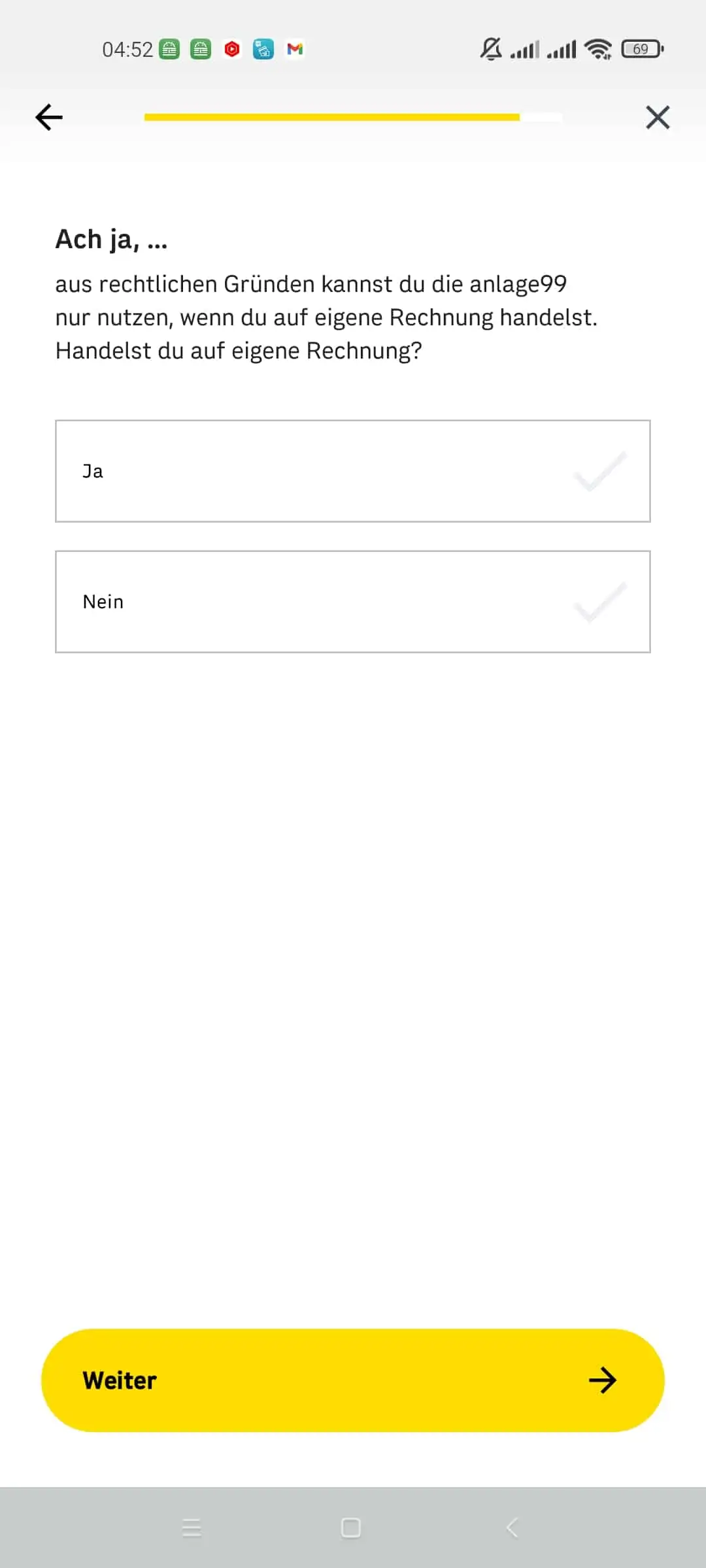Tap the first green notification icon
Viewport: 706px width, 1568px height.
[169, 49]
